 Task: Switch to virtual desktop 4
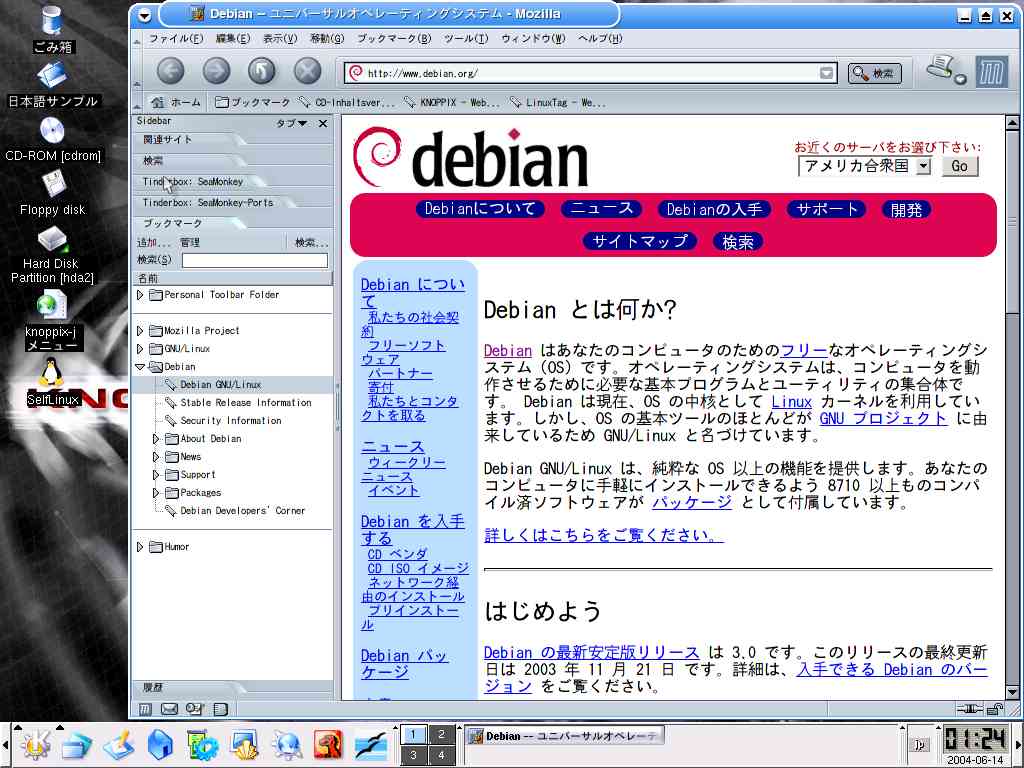441,755
